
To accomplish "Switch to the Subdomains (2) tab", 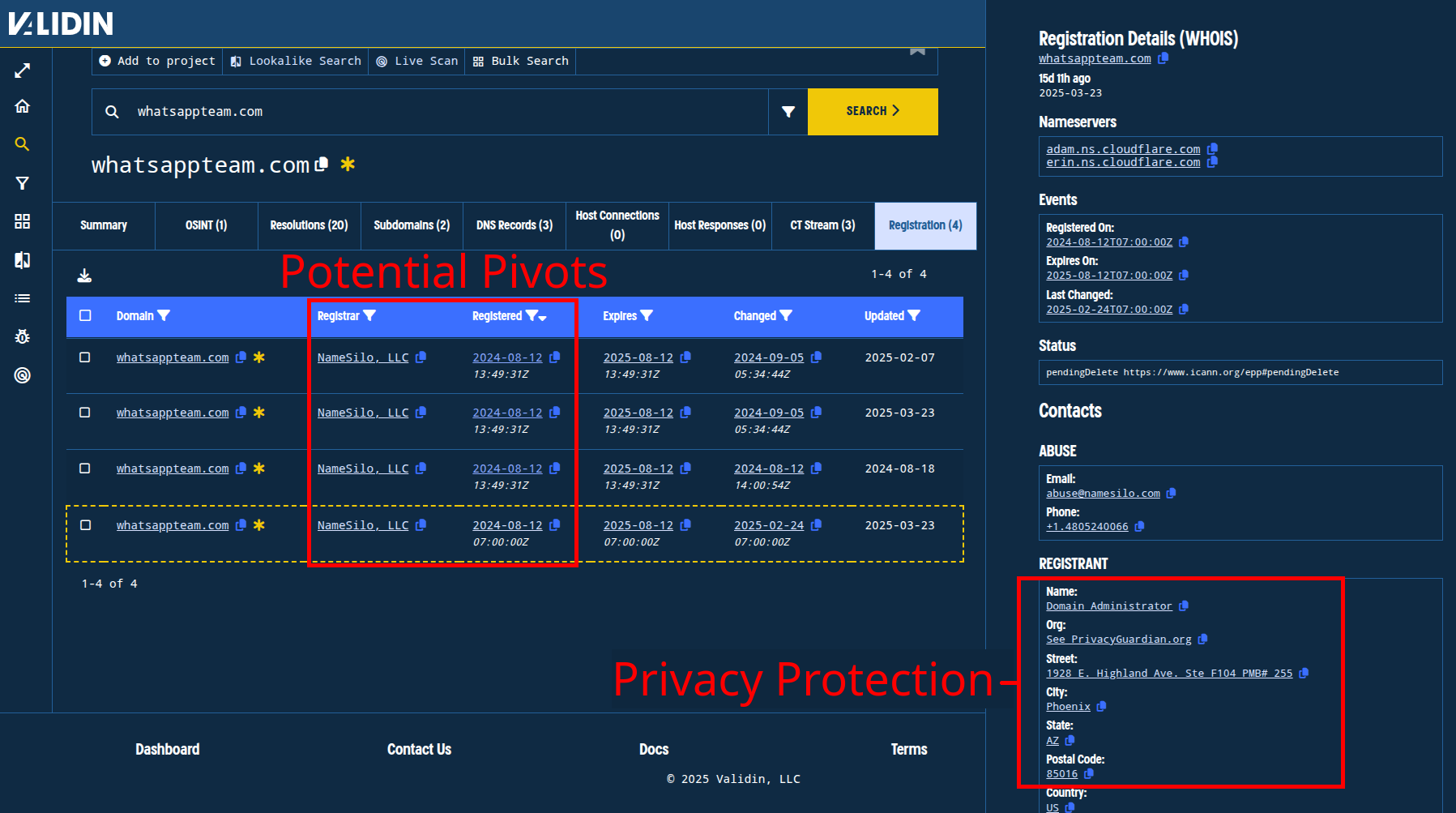I will click(412, 225).
